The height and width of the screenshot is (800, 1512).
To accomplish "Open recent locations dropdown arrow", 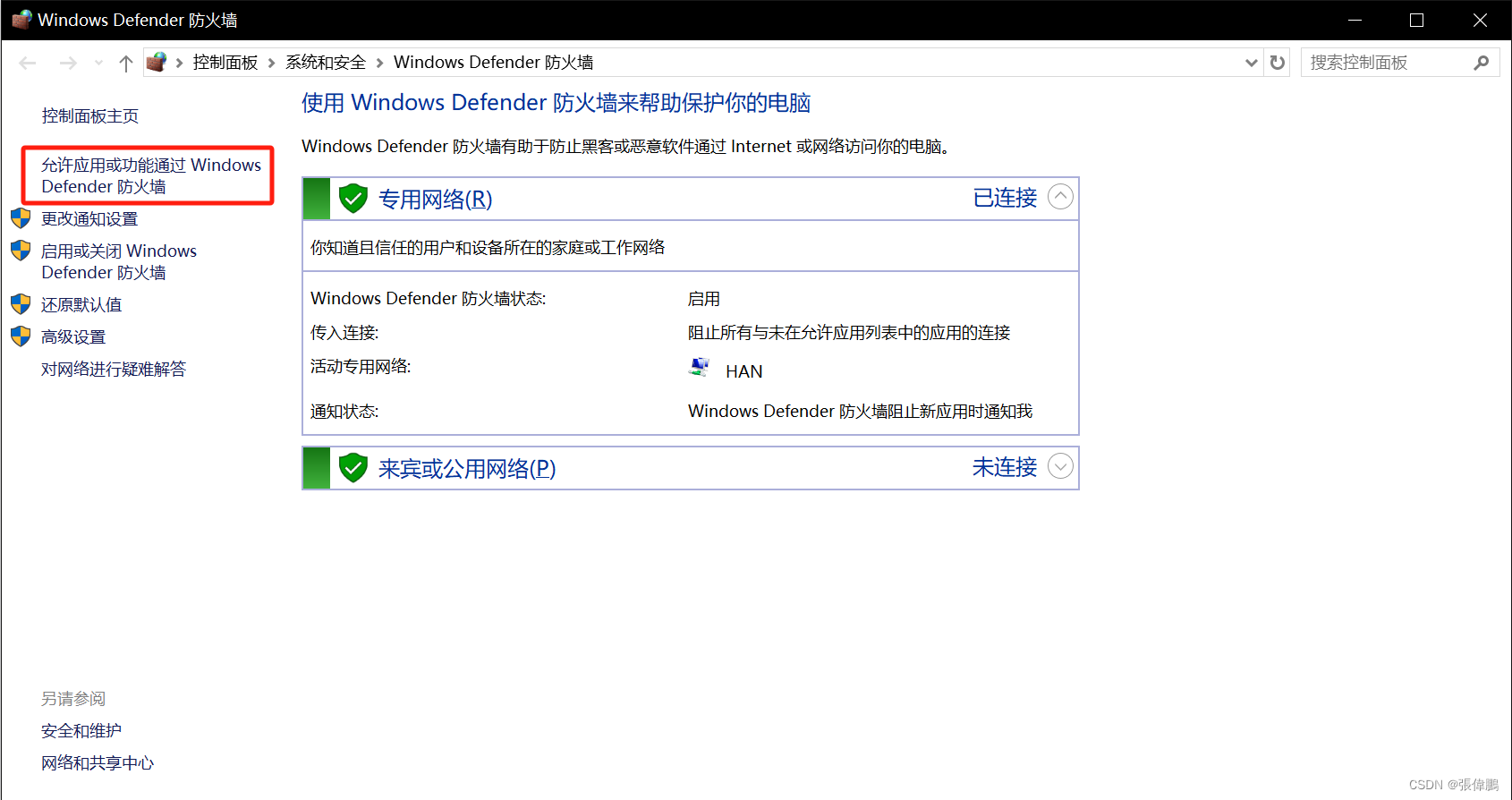I will (x=98, y=63).
